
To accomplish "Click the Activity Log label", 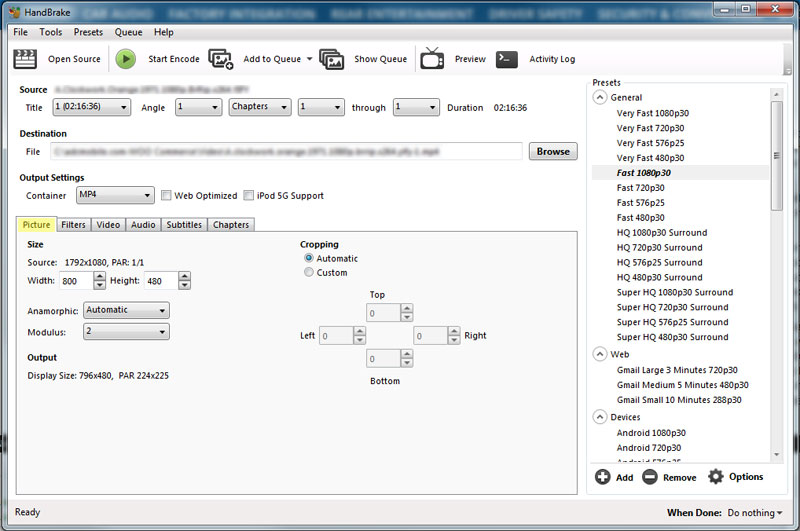I will pos(552,59).
